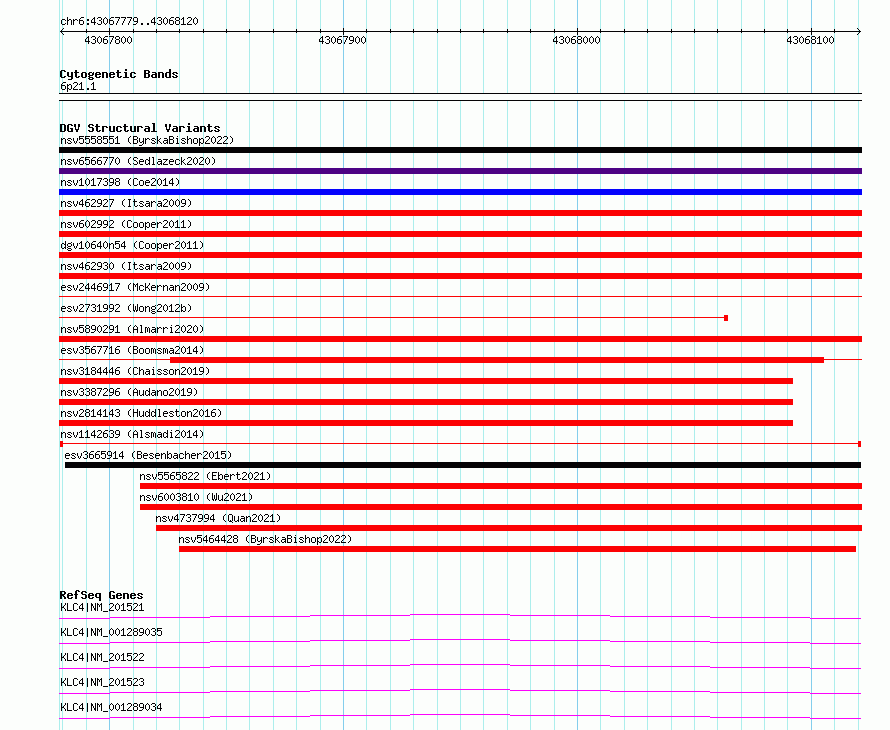Click the RefSeq Genes track heading
Image resolution: width=890 pixels, height=730 pixels.
click(x=101, y=595)
